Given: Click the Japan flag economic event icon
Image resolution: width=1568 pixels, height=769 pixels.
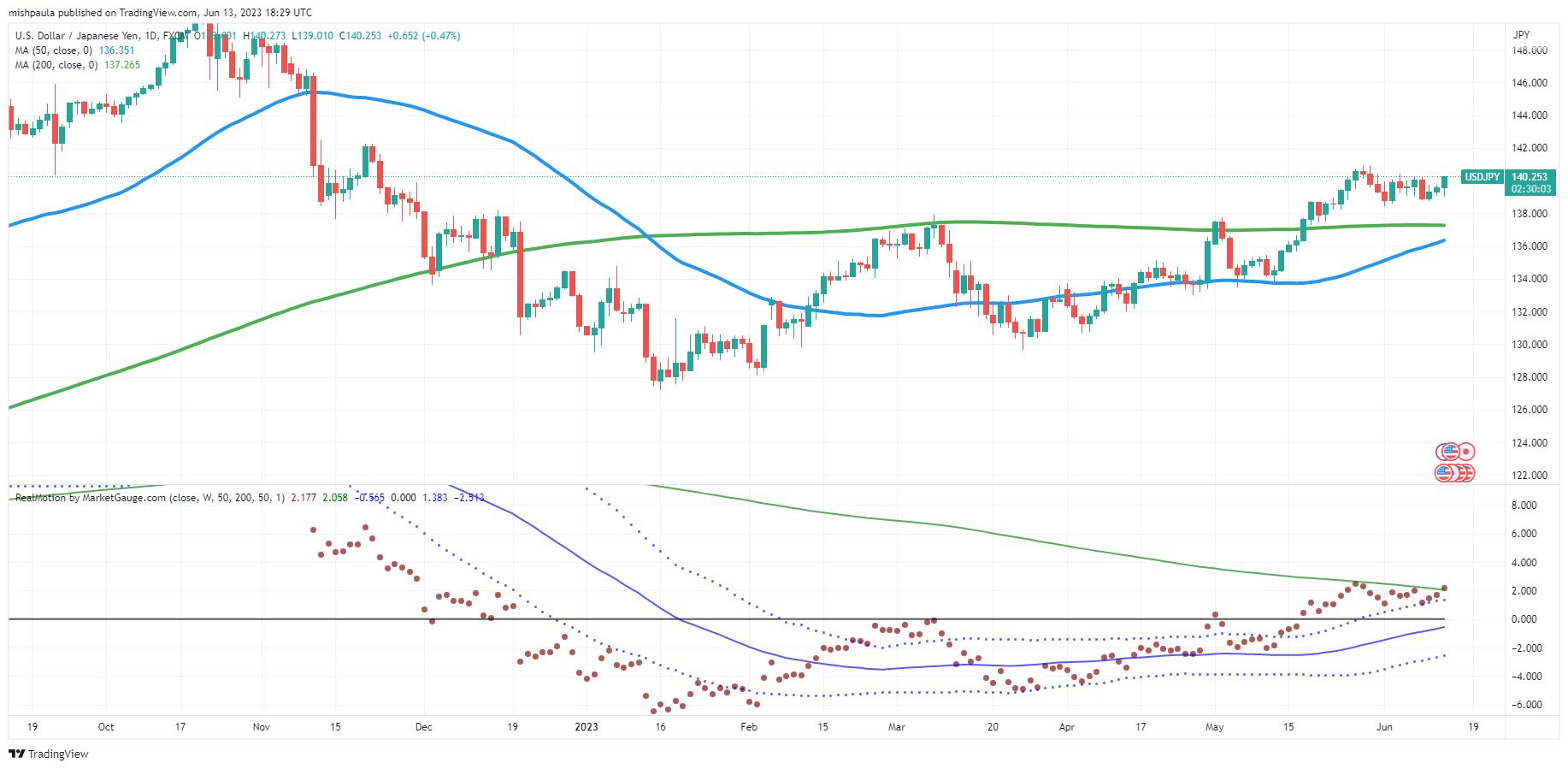Looking at the screenshot, I should point(1467,451).
